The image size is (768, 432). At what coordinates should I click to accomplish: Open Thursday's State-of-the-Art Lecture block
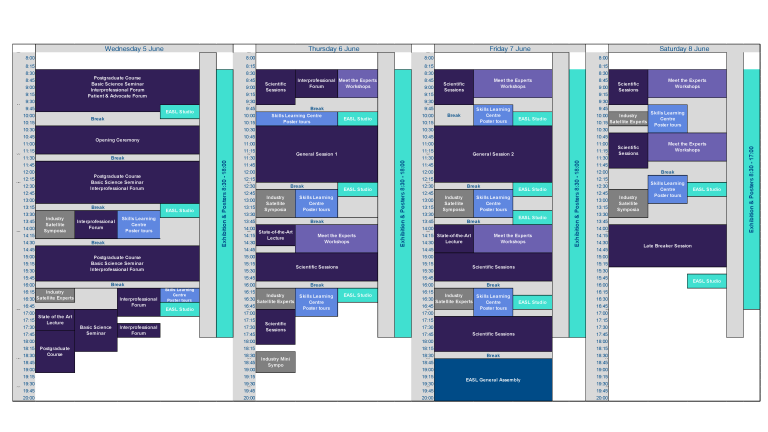coord(276,237)
